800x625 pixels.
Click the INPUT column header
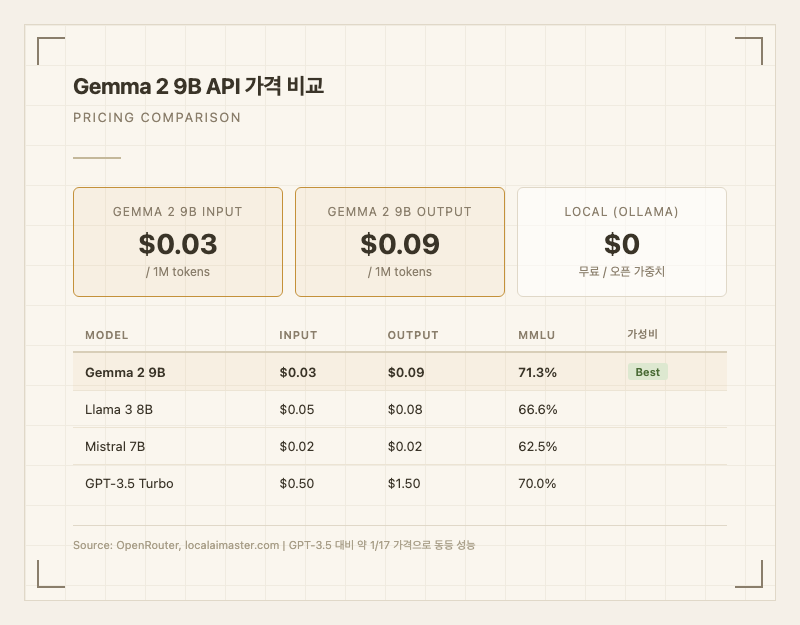pos(298,335)
